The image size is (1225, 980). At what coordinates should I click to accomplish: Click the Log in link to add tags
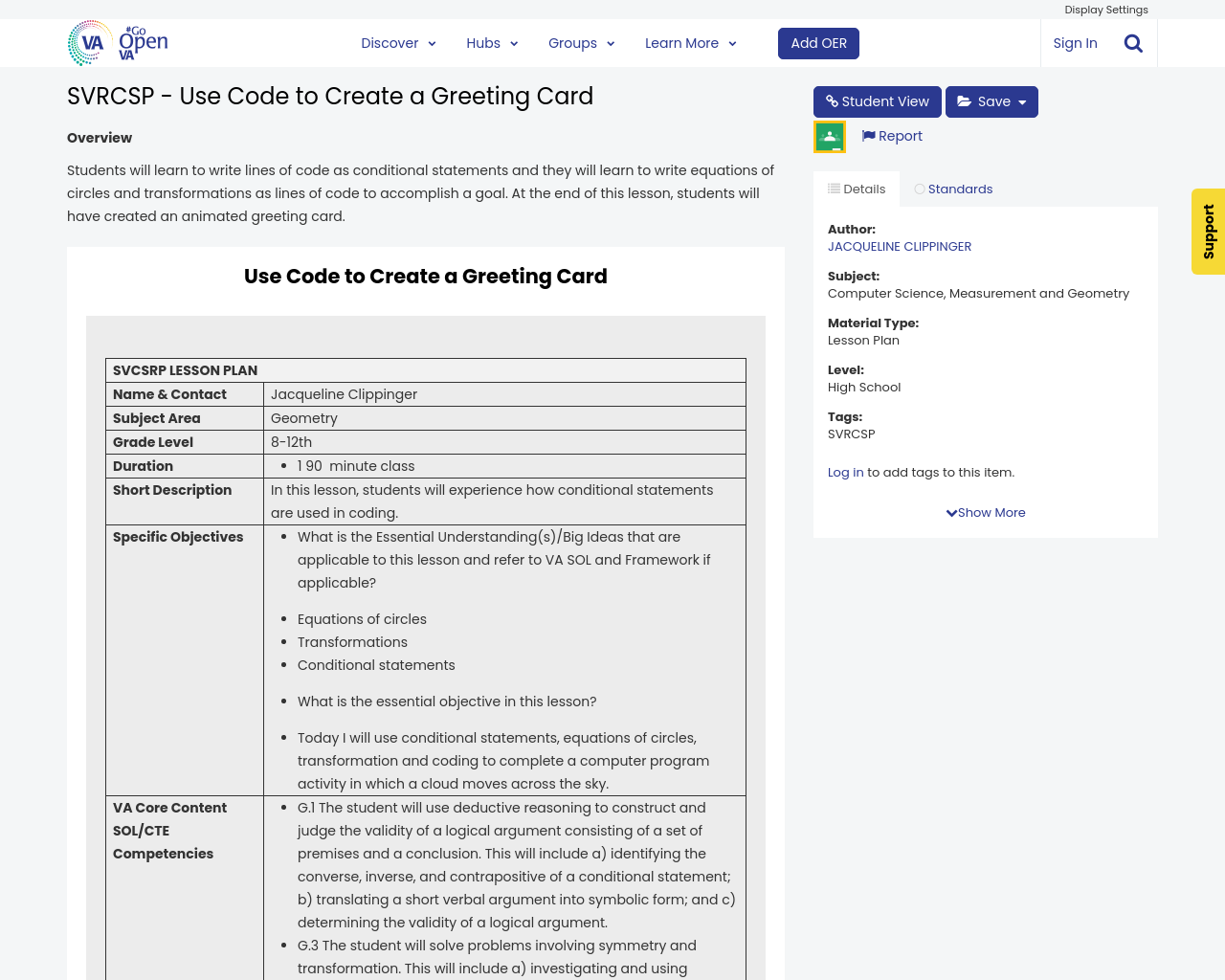845,473
